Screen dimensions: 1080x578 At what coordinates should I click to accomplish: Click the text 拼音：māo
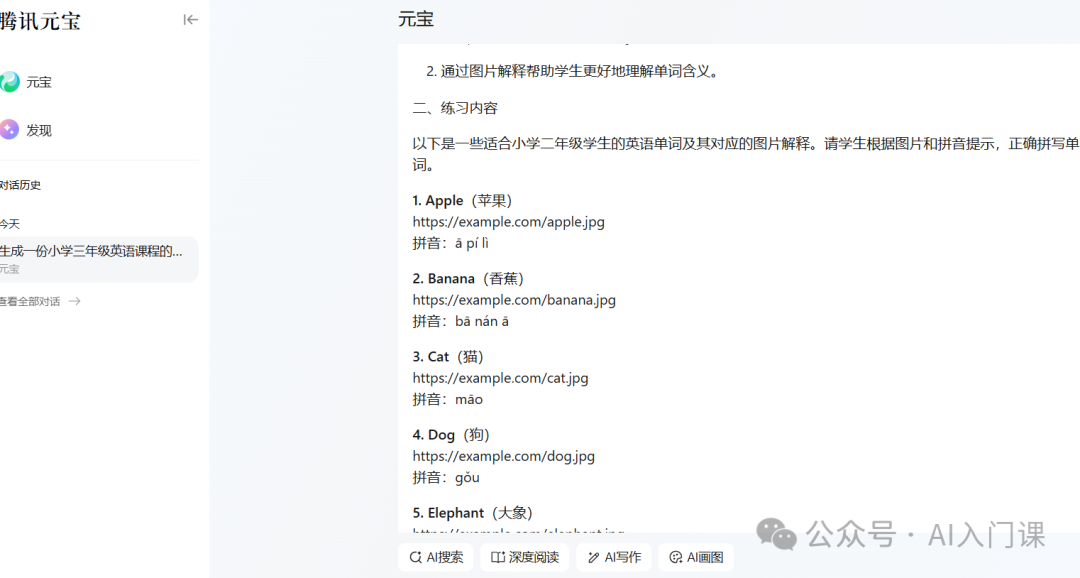tap(448, 399)
